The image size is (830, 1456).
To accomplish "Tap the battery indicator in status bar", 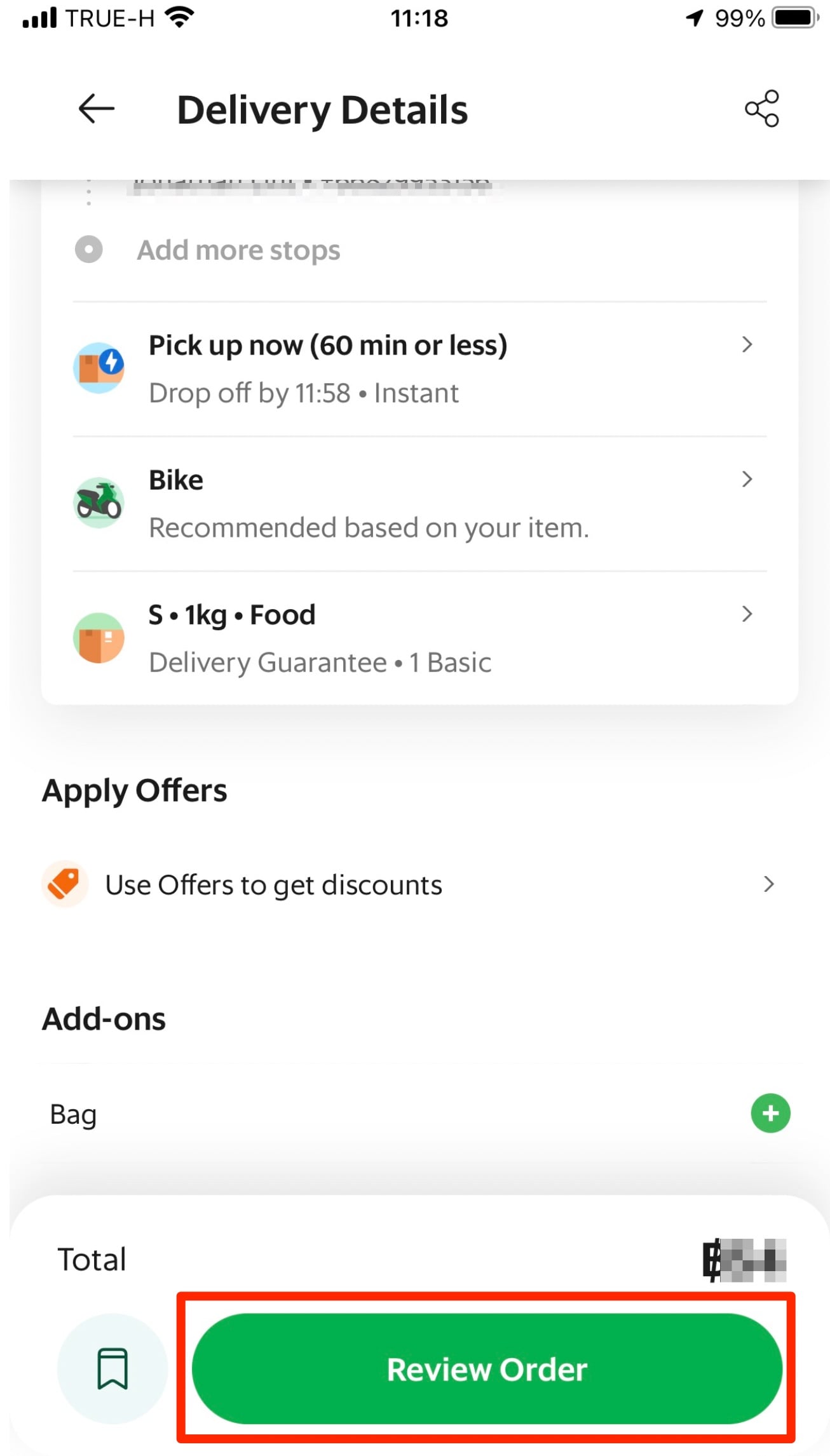I will click(794, 18).
